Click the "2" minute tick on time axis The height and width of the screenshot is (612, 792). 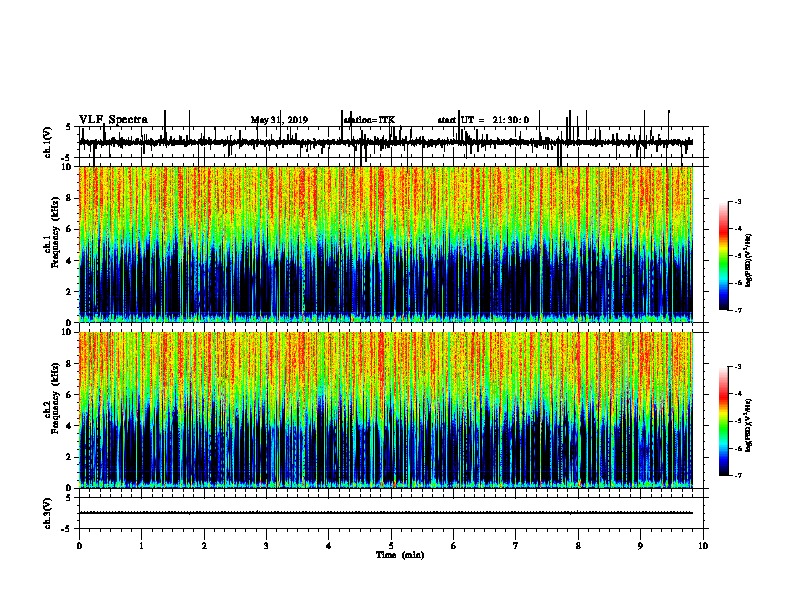tap(204, 546)
